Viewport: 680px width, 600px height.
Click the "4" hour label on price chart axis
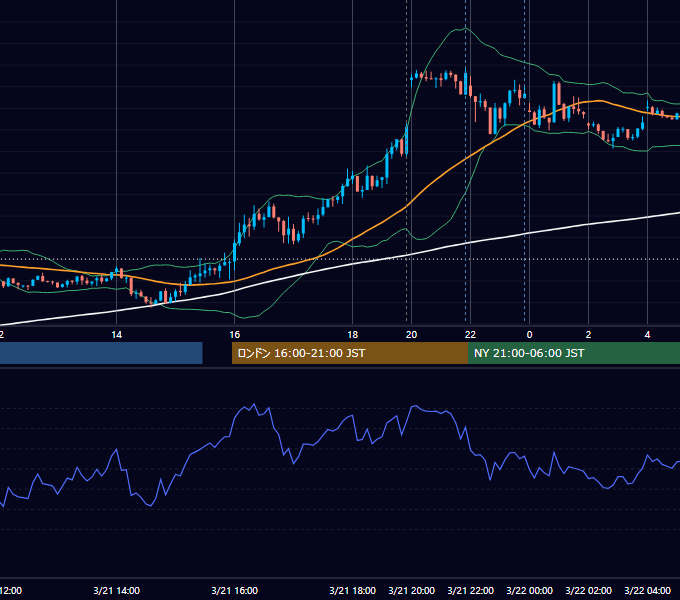tap(647, 335)
